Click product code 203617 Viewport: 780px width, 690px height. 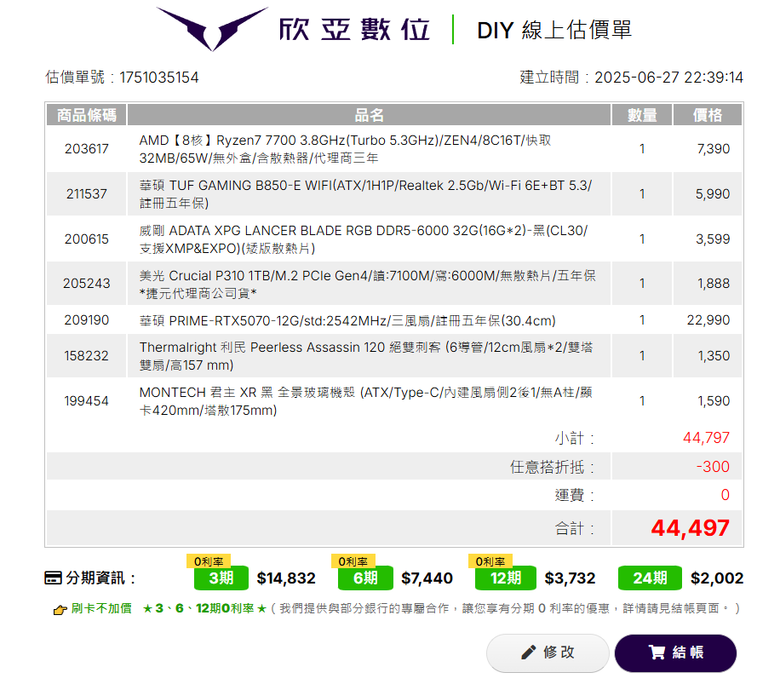pos(87,149)
